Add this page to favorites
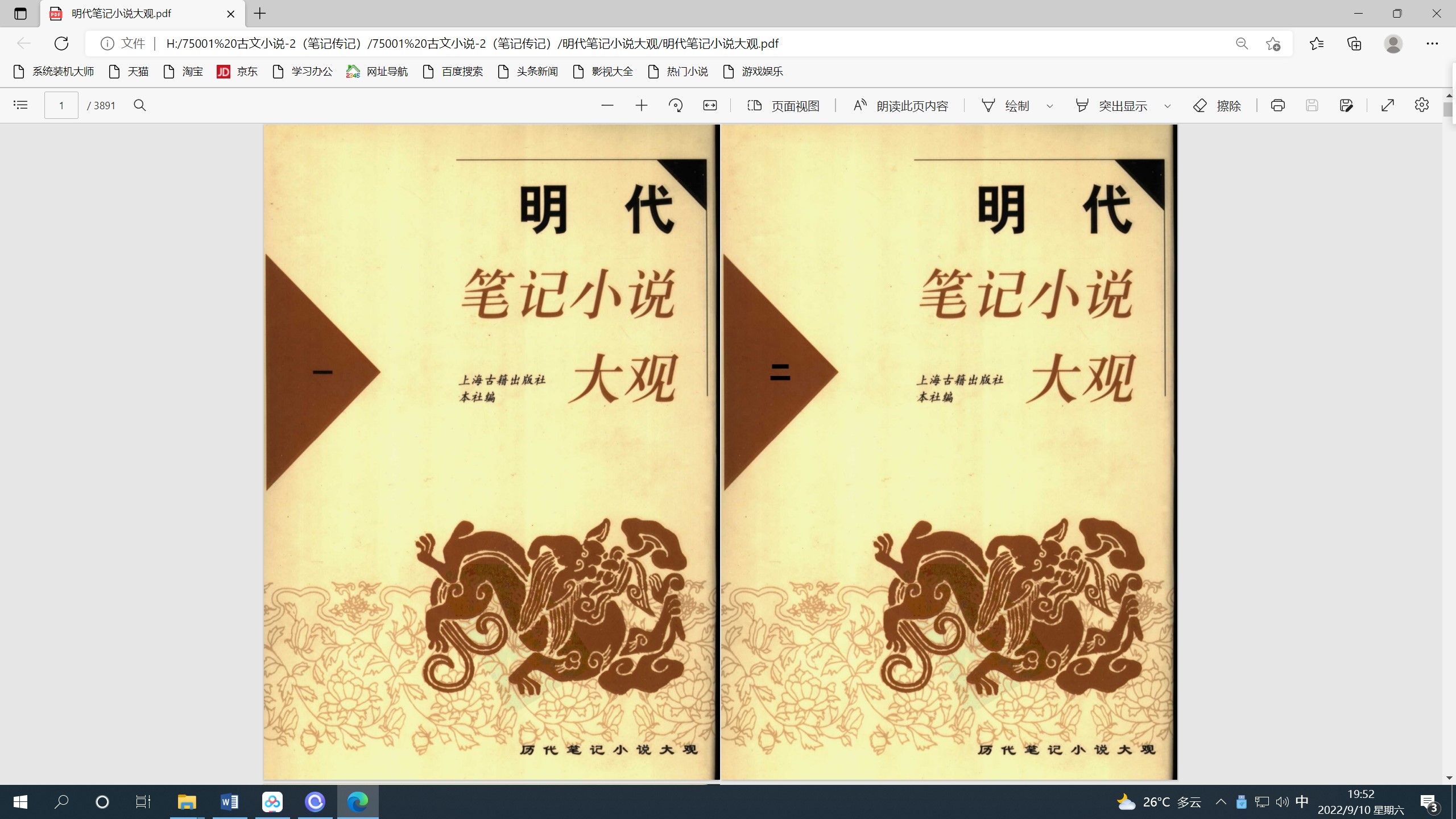Viewport: 1456px width, 819px height. coord(1273,44)
